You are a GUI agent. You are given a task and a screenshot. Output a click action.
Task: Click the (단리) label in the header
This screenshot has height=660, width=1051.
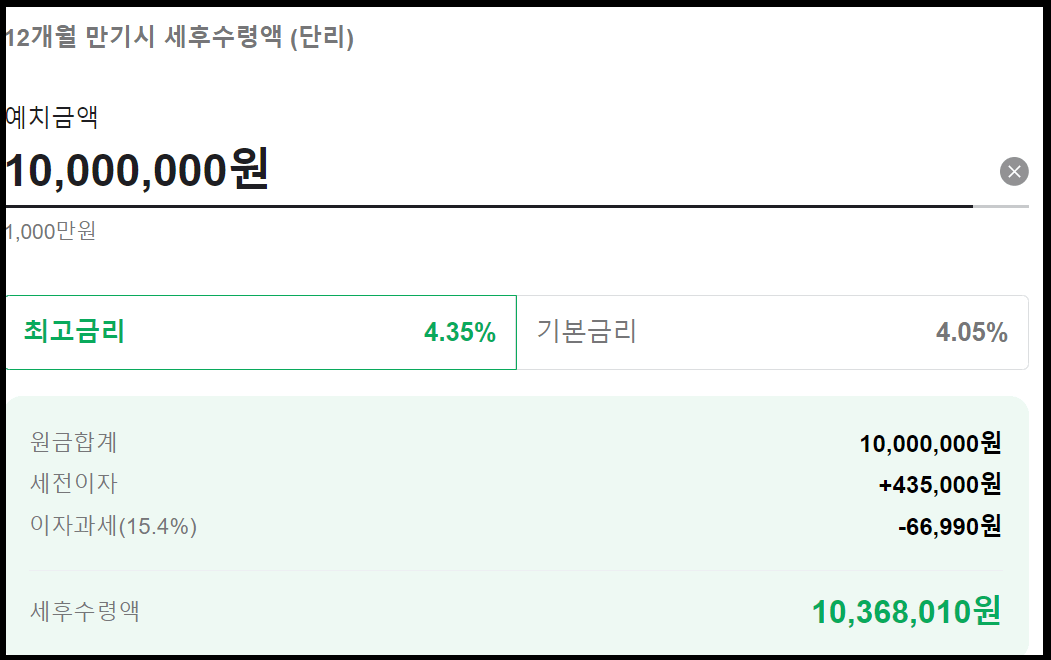(x=322, y=38)
